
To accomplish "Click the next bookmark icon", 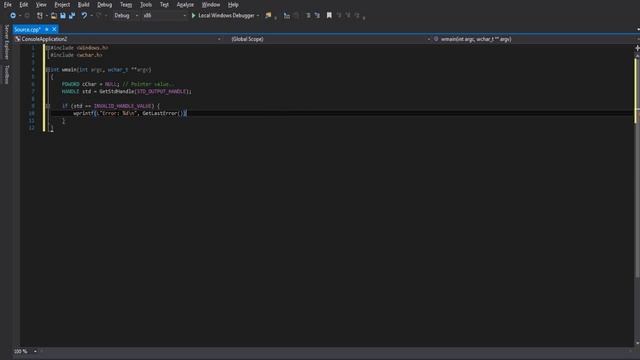I will coord(348,16).
